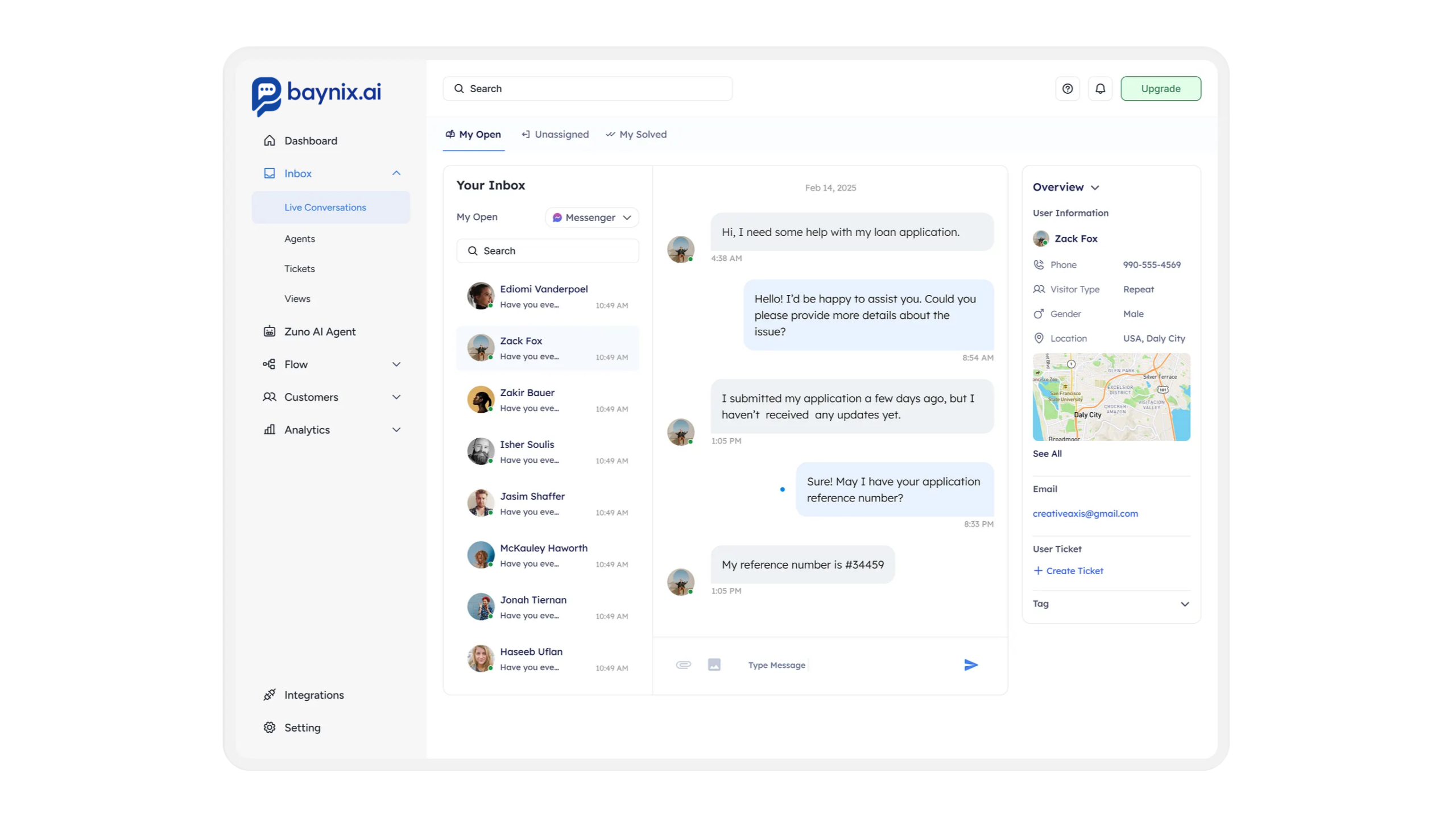Viewport: 1456px width, 818px height.
Task: Click the Create Ticket link
Action: (1068, 571)
